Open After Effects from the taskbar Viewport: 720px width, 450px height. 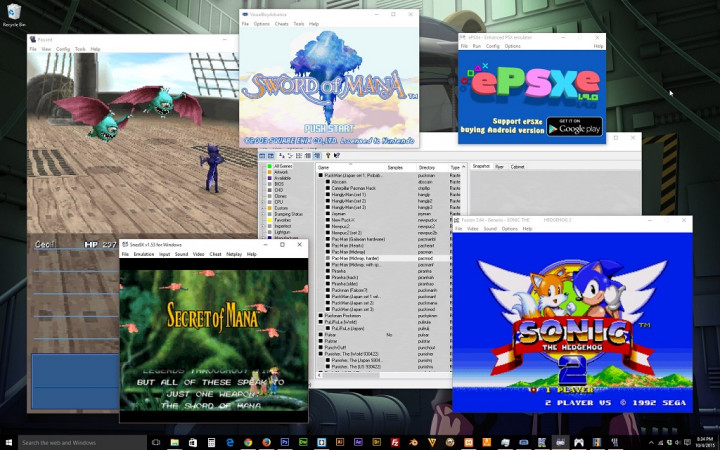click(x=359, y=443)
